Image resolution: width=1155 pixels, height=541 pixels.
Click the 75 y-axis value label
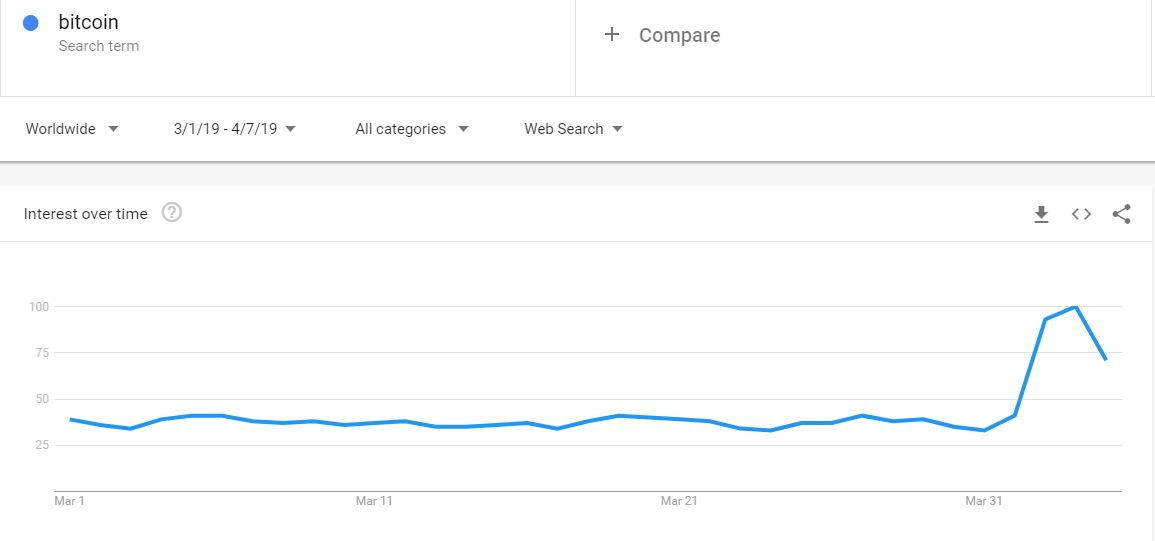40,353
